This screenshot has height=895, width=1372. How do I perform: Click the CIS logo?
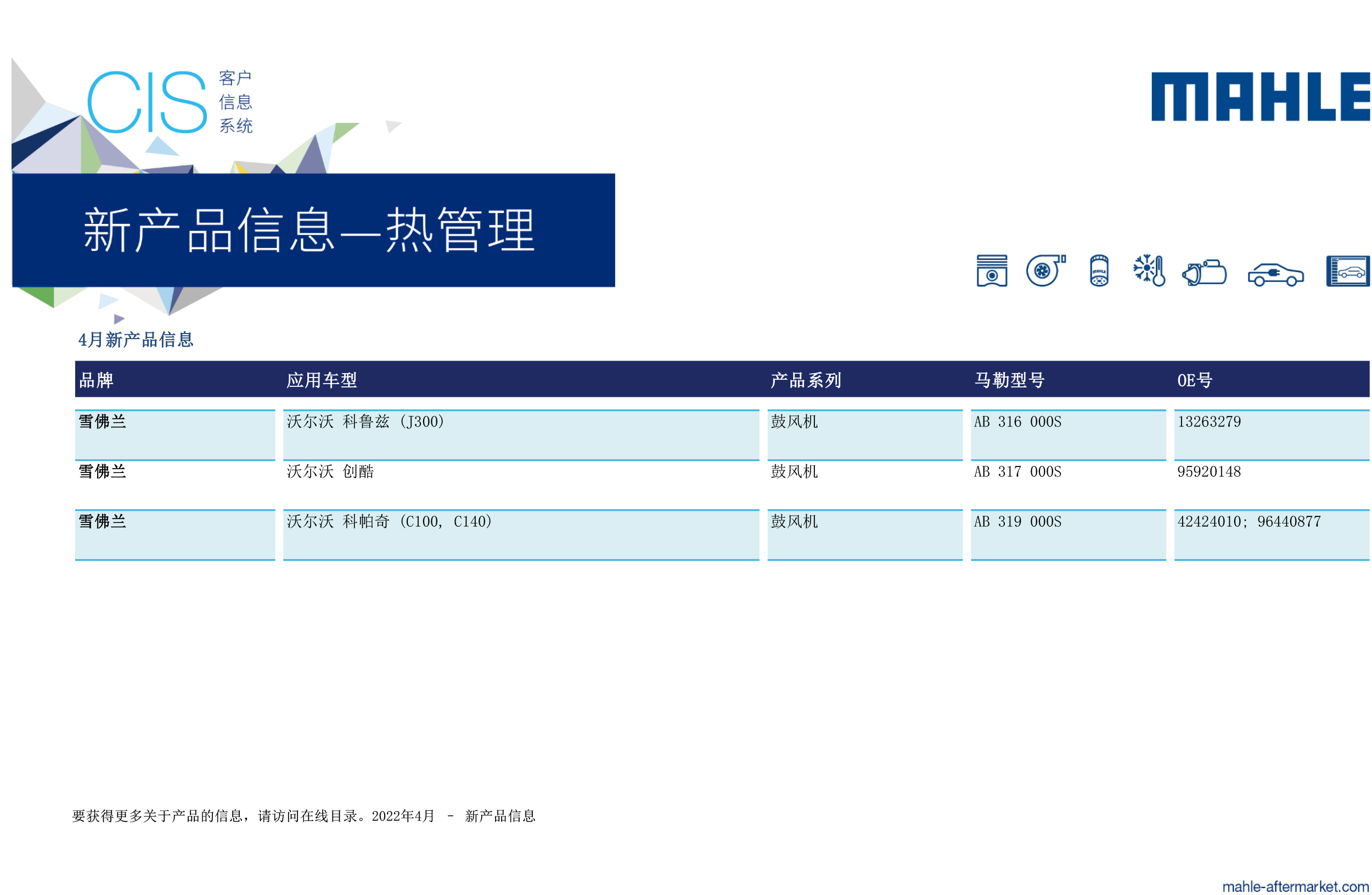(x=147, y=102)
